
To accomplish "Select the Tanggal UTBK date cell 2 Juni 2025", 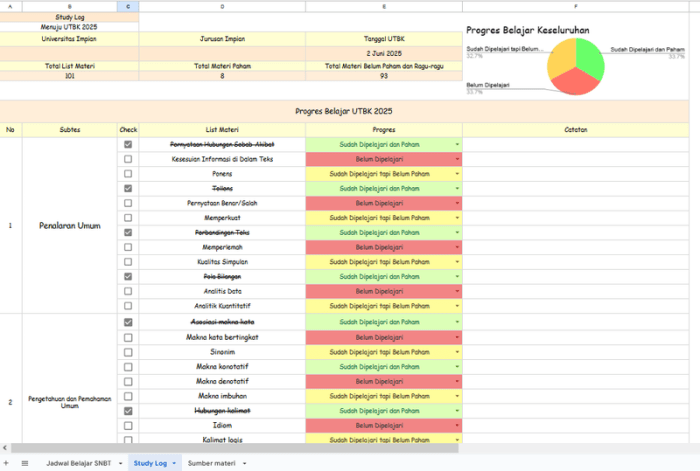I will (383, 52).
